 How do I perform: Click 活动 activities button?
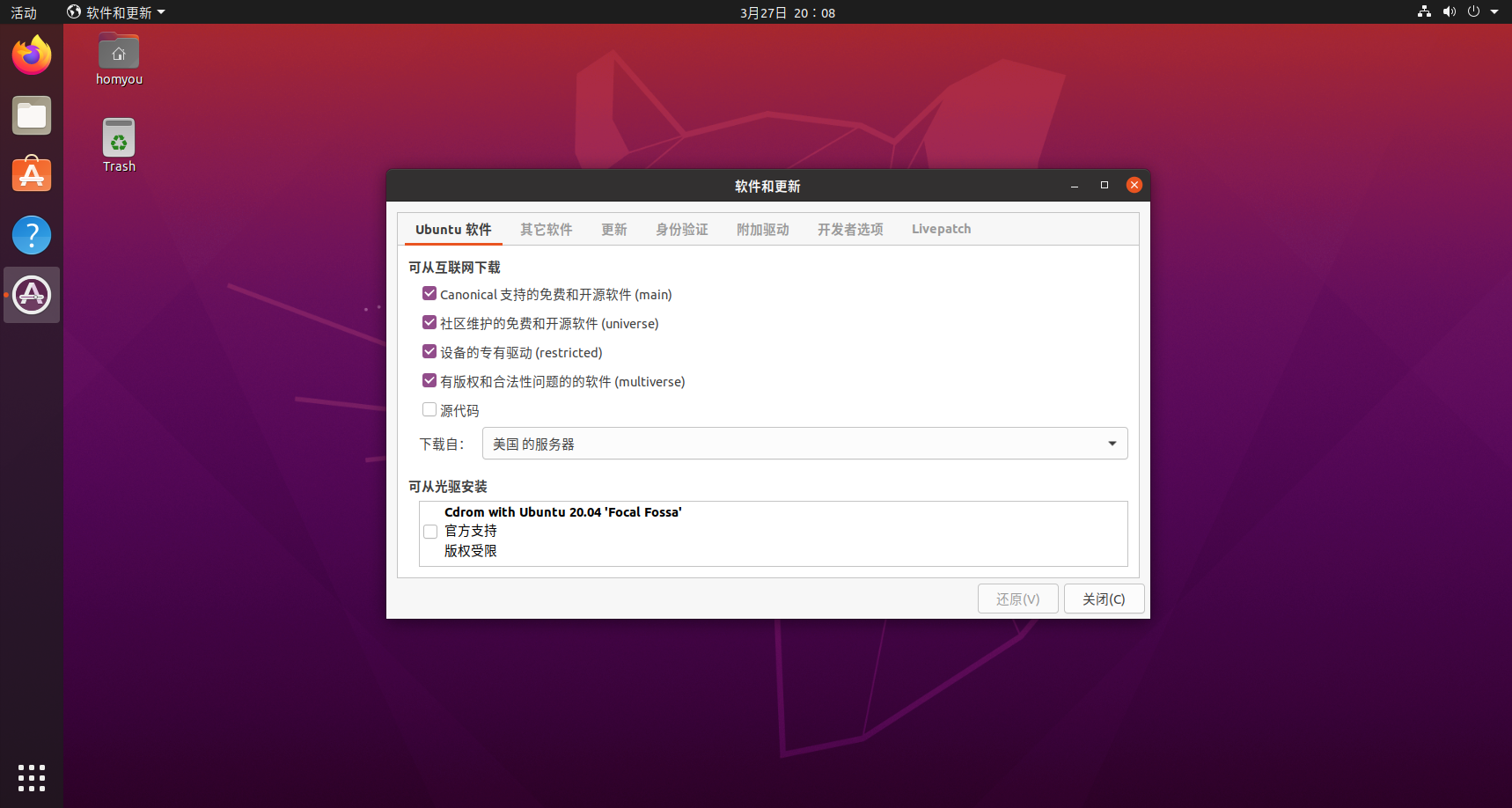(x=24, y=12)
